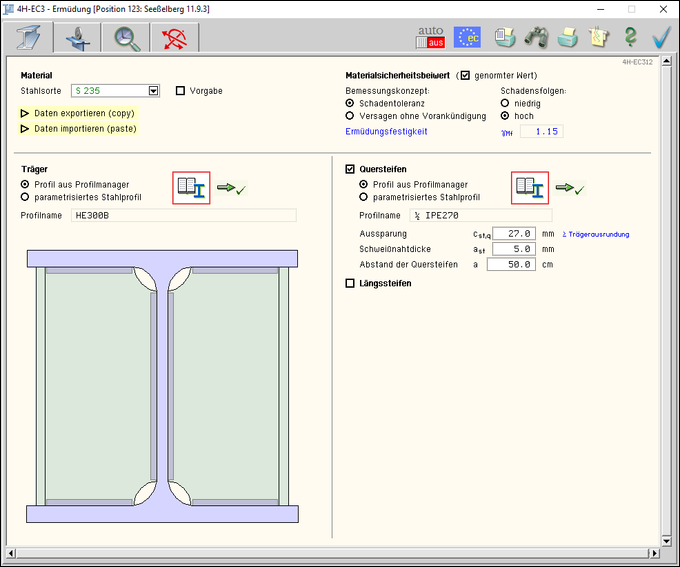680x567 pixels.
Task: Expand Daten exportieren (copy)
Action: [25, 114]
